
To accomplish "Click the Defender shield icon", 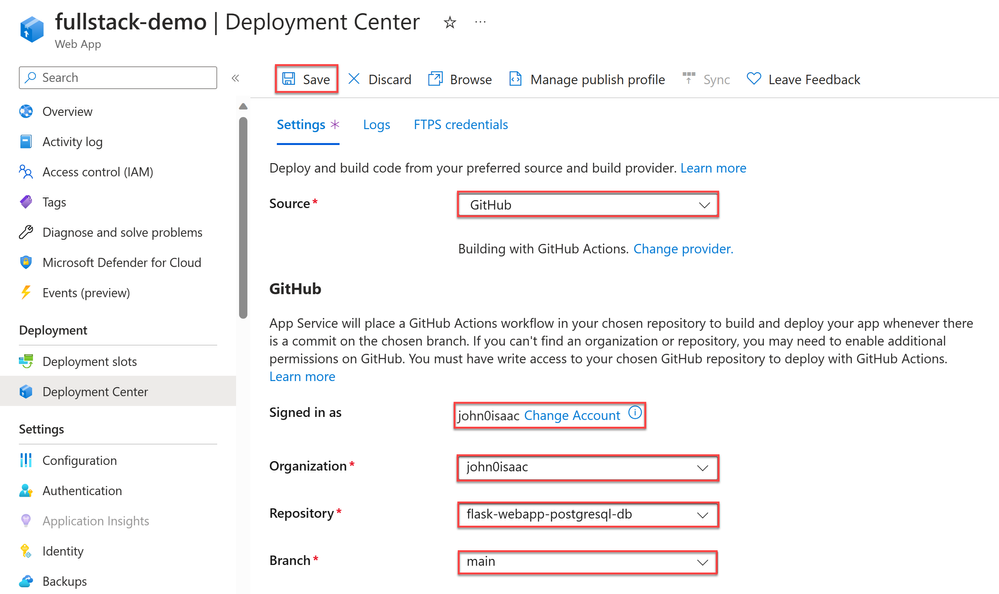I will [x=26, y=262].
